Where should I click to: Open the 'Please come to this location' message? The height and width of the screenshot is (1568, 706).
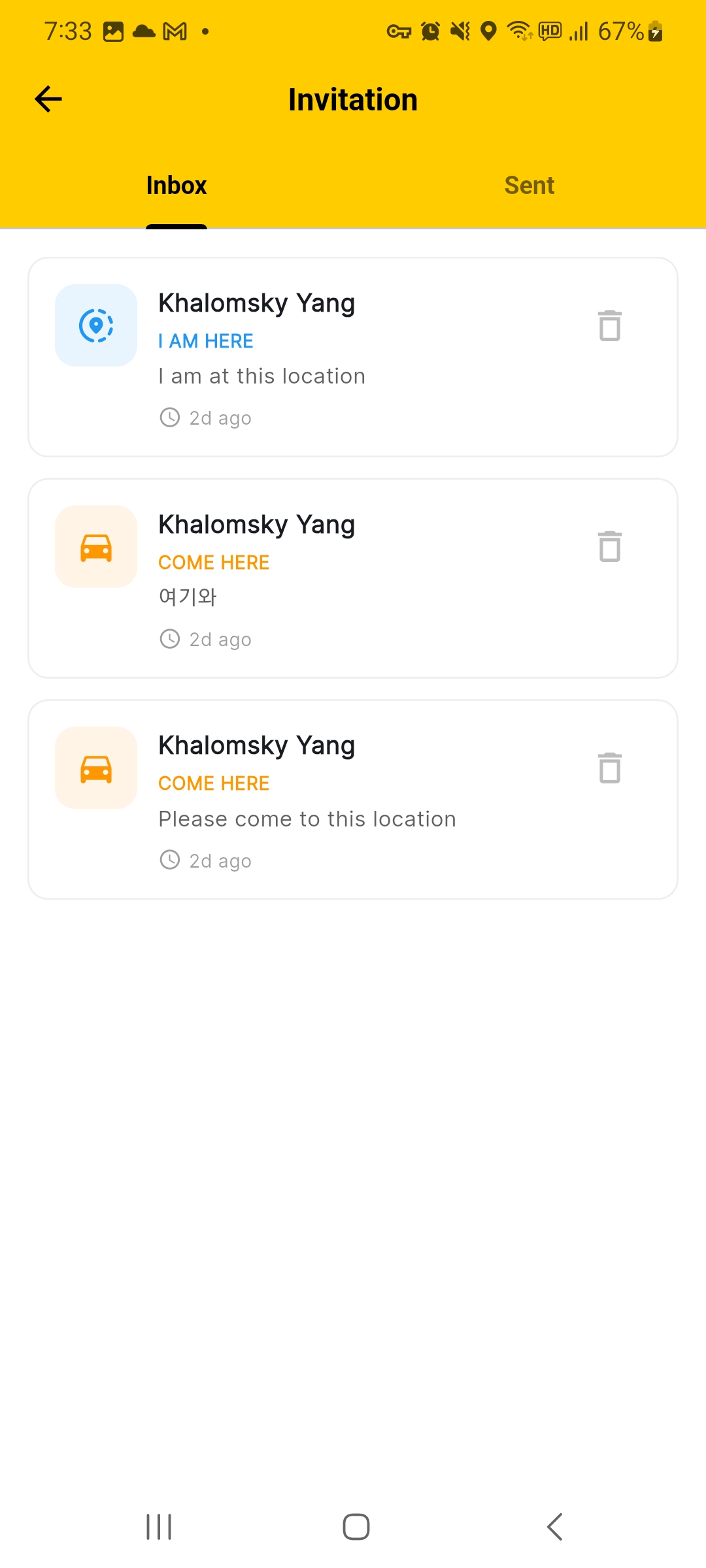(307, 819)
